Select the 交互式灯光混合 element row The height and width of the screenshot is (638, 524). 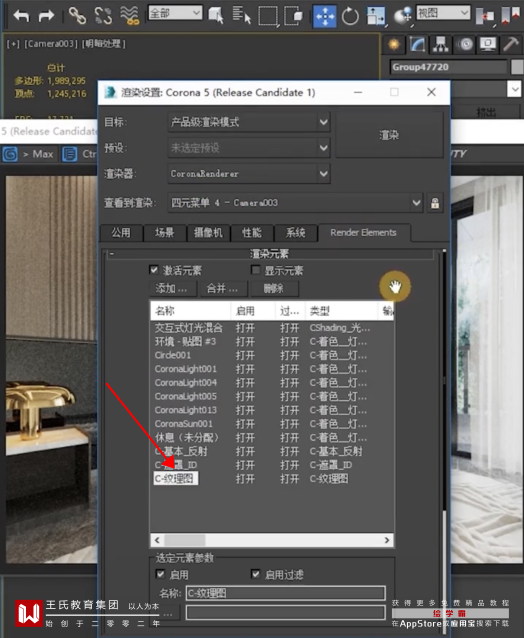[272, 328]
